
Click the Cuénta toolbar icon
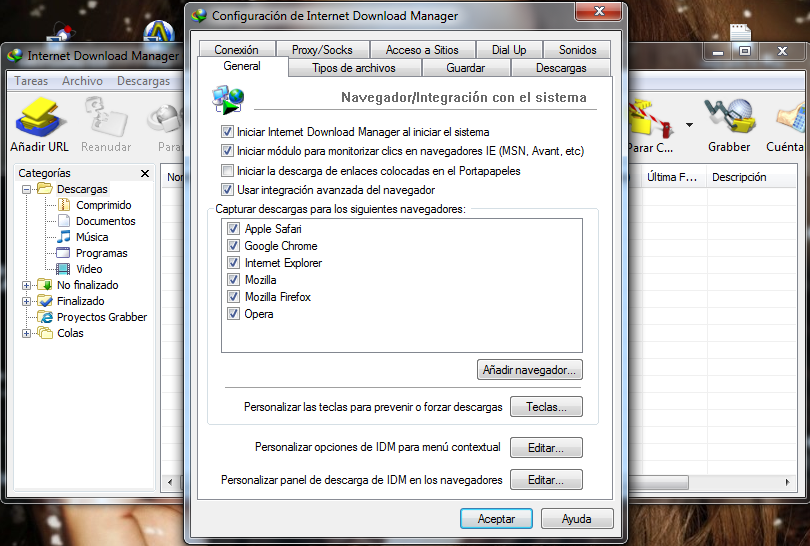[790, 119]
